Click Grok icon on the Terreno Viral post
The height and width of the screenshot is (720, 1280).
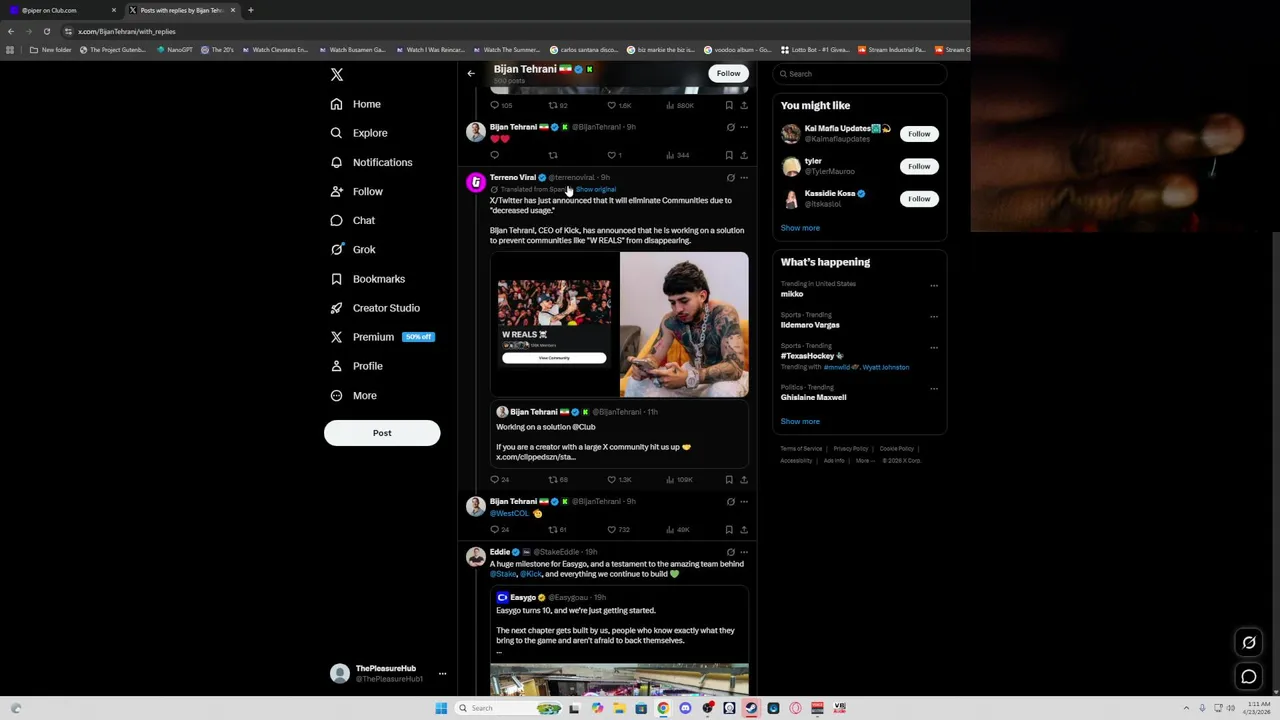[x=730, y=178]
